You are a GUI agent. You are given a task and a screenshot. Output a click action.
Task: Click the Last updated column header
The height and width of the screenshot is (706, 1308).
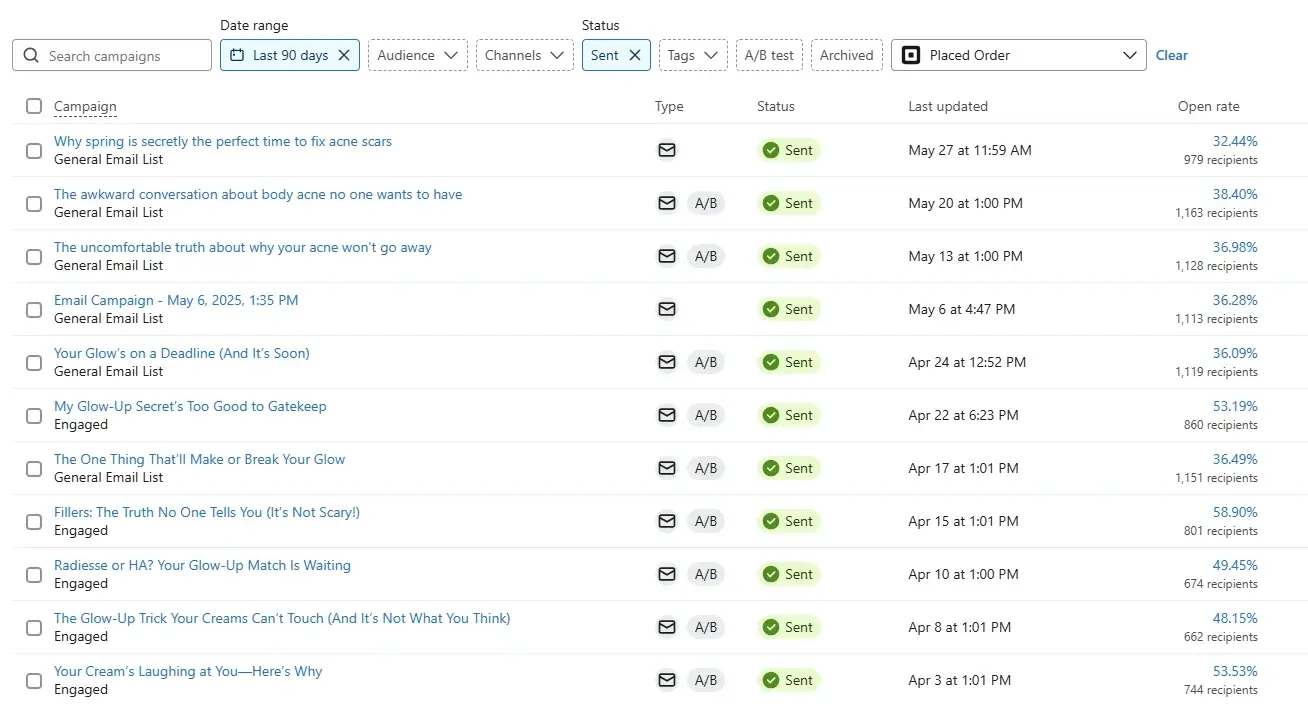(x=948, y=106)
